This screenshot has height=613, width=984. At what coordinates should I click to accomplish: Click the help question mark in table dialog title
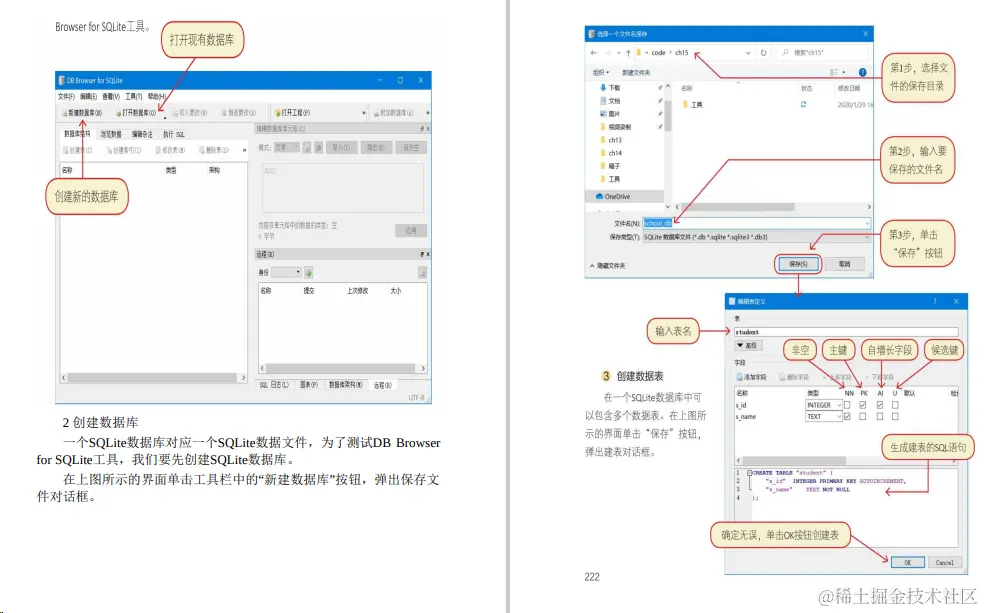pyautogui.click(x=934, y=302)
